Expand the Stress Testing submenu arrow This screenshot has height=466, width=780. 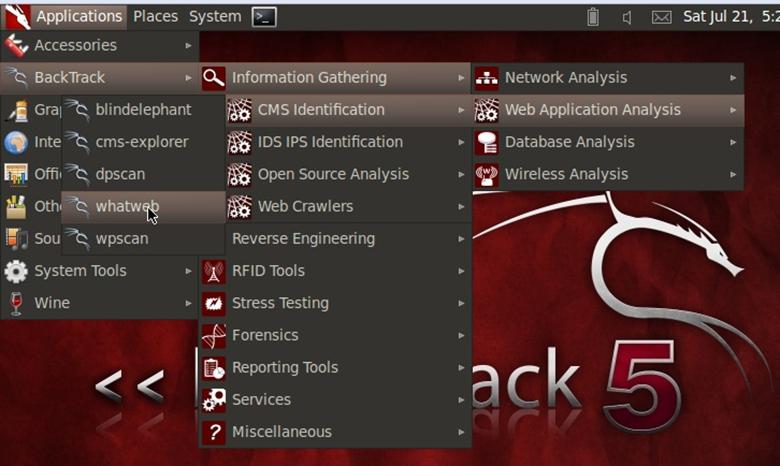(461, 303)
